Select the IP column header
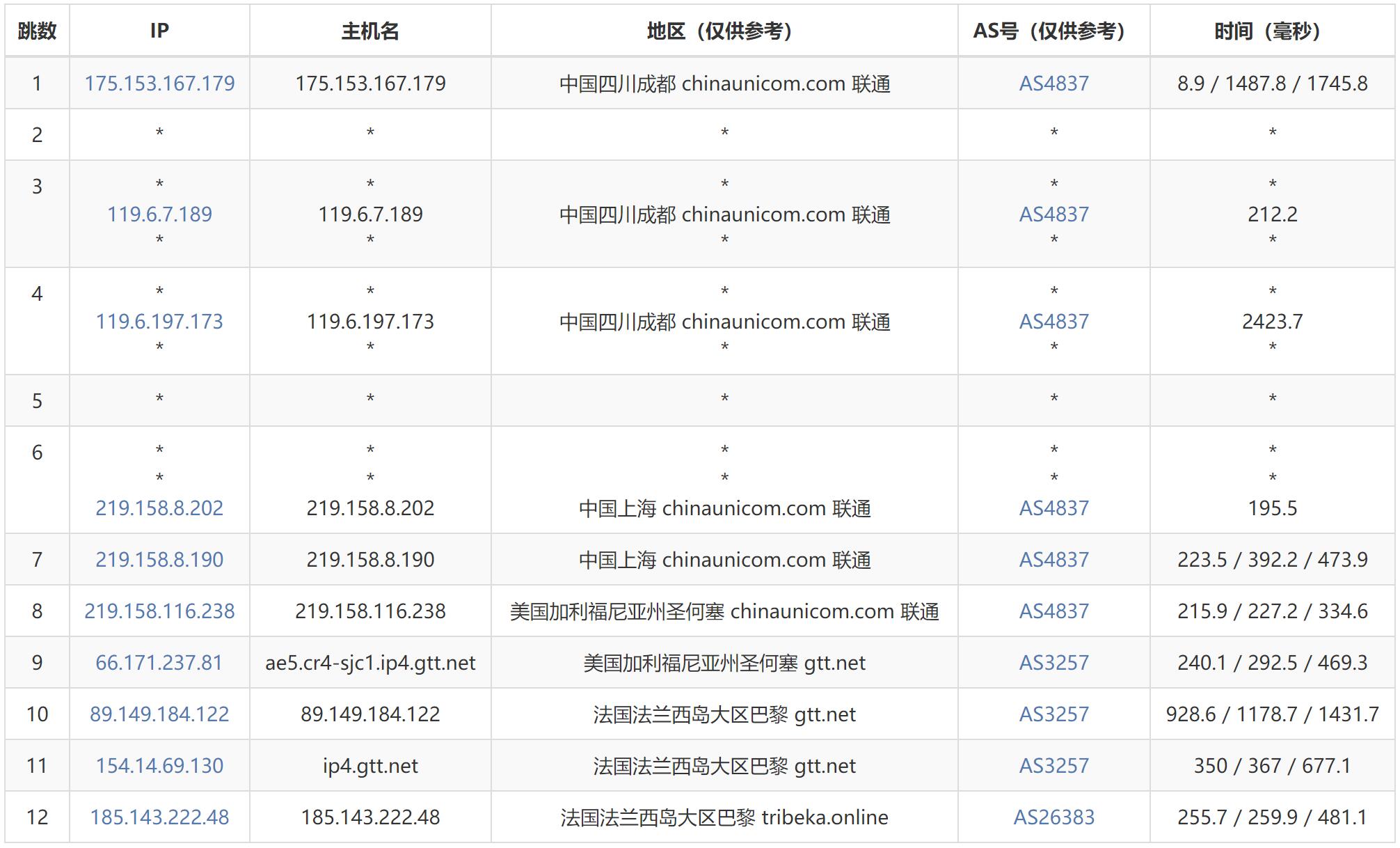Viewport: 1400px width, 848px height. (x=159, y=31)
